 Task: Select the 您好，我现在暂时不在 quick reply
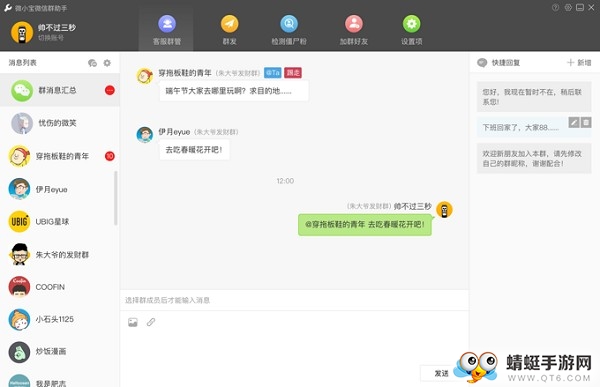(534, 97)
